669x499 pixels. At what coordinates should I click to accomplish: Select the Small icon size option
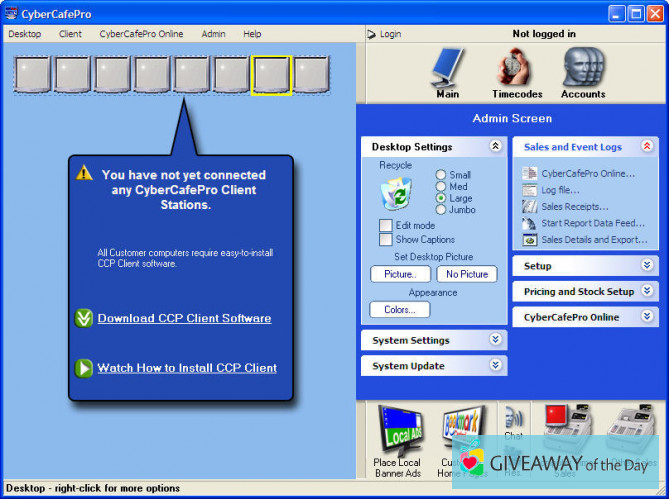tap(441, 175)
